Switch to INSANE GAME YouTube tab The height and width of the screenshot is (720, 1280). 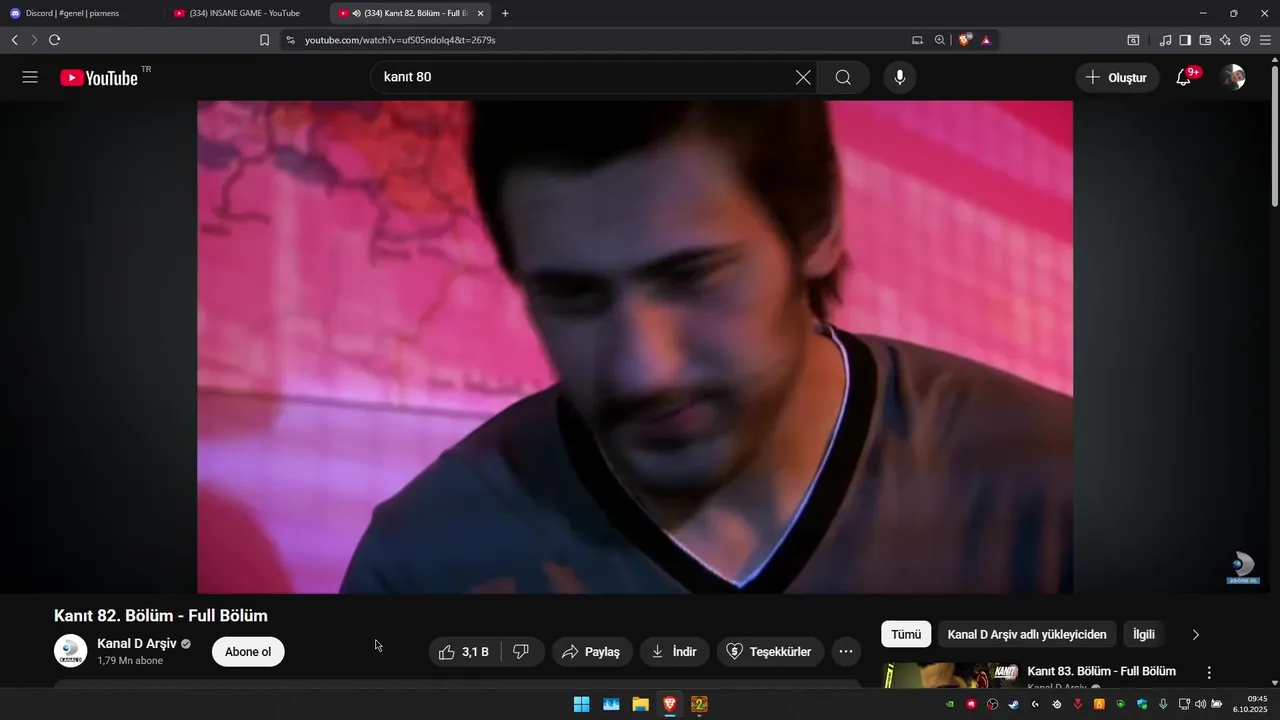pyautogui.click(x=245, y=13)
